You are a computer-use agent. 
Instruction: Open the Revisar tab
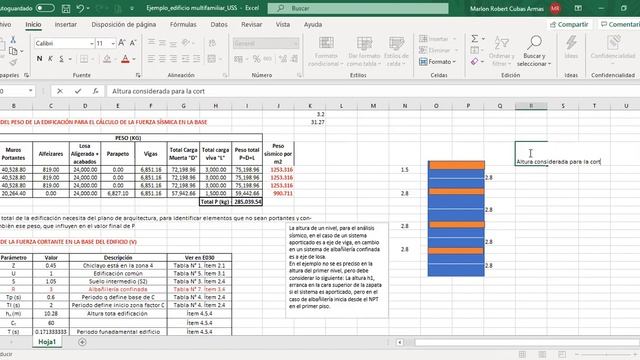click(251, 24)
